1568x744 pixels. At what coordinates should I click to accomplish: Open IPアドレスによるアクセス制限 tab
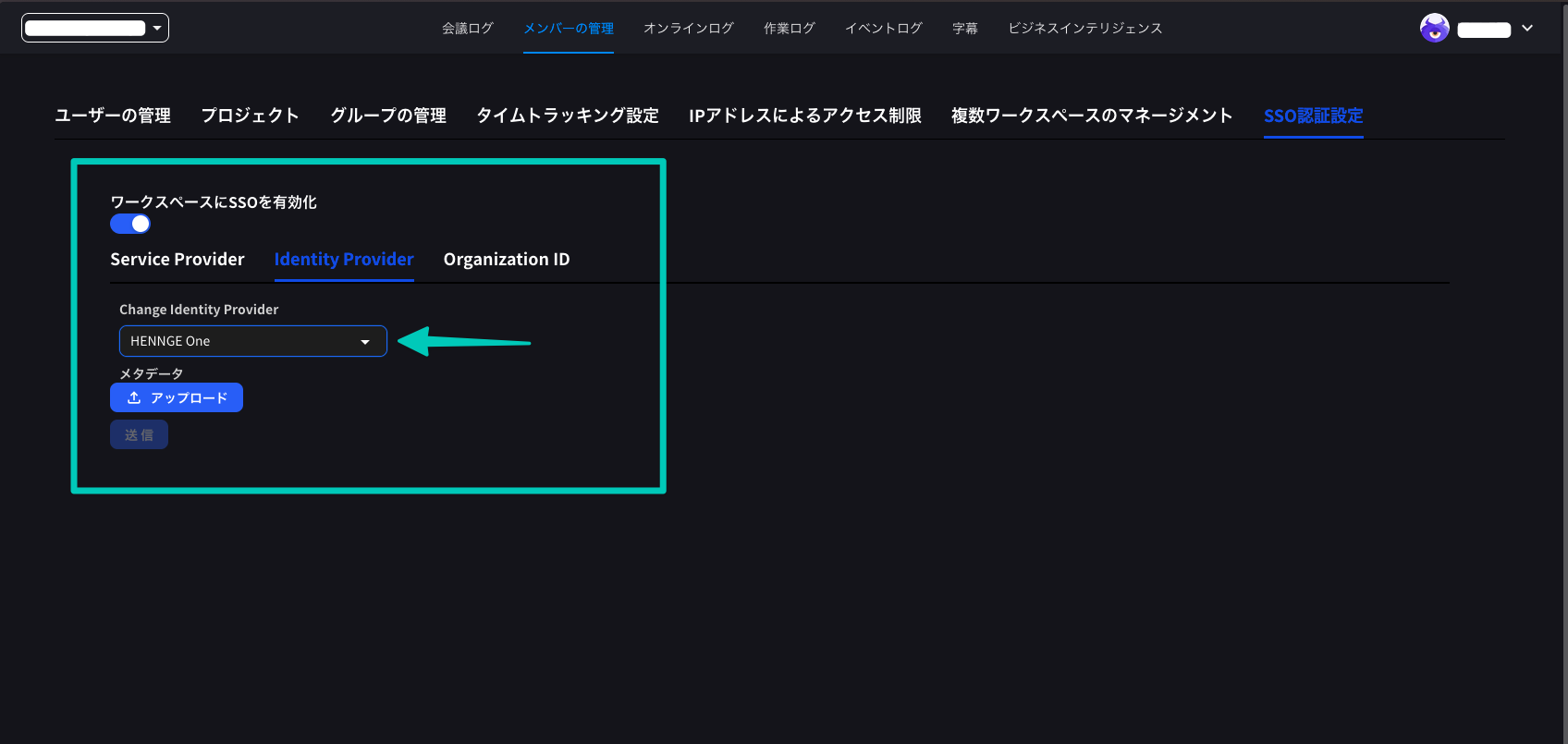[805, 116]
